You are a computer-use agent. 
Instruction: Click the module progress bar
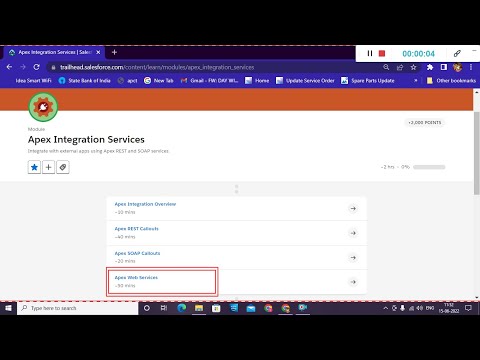pyautogui.click(x=429, y=167)
